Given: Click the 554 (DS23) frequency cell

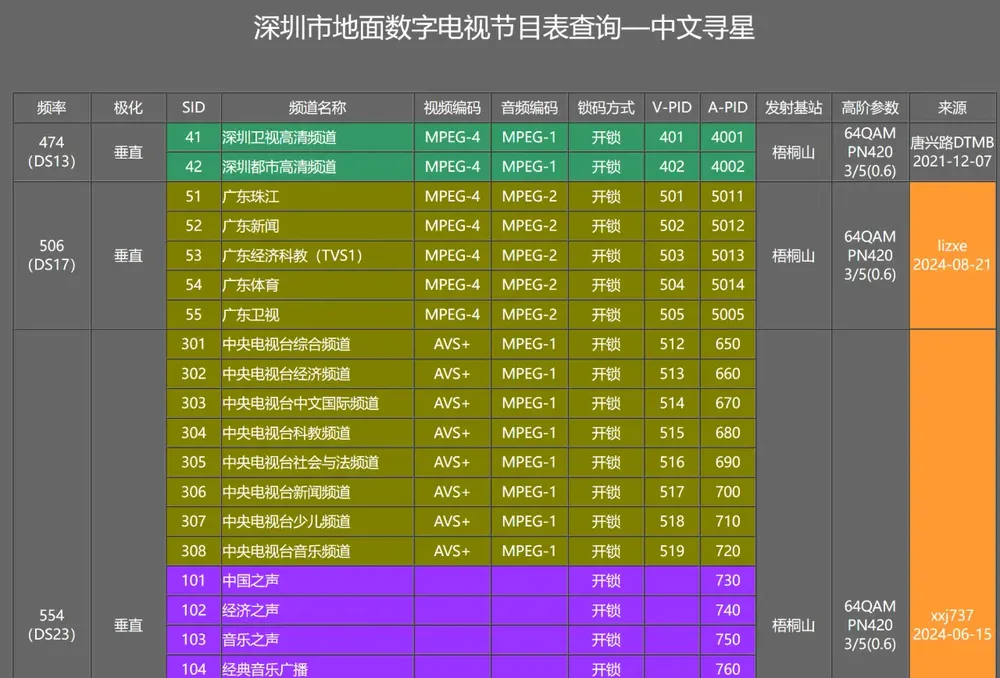Looking at the screenshot, I should (51, 625).
